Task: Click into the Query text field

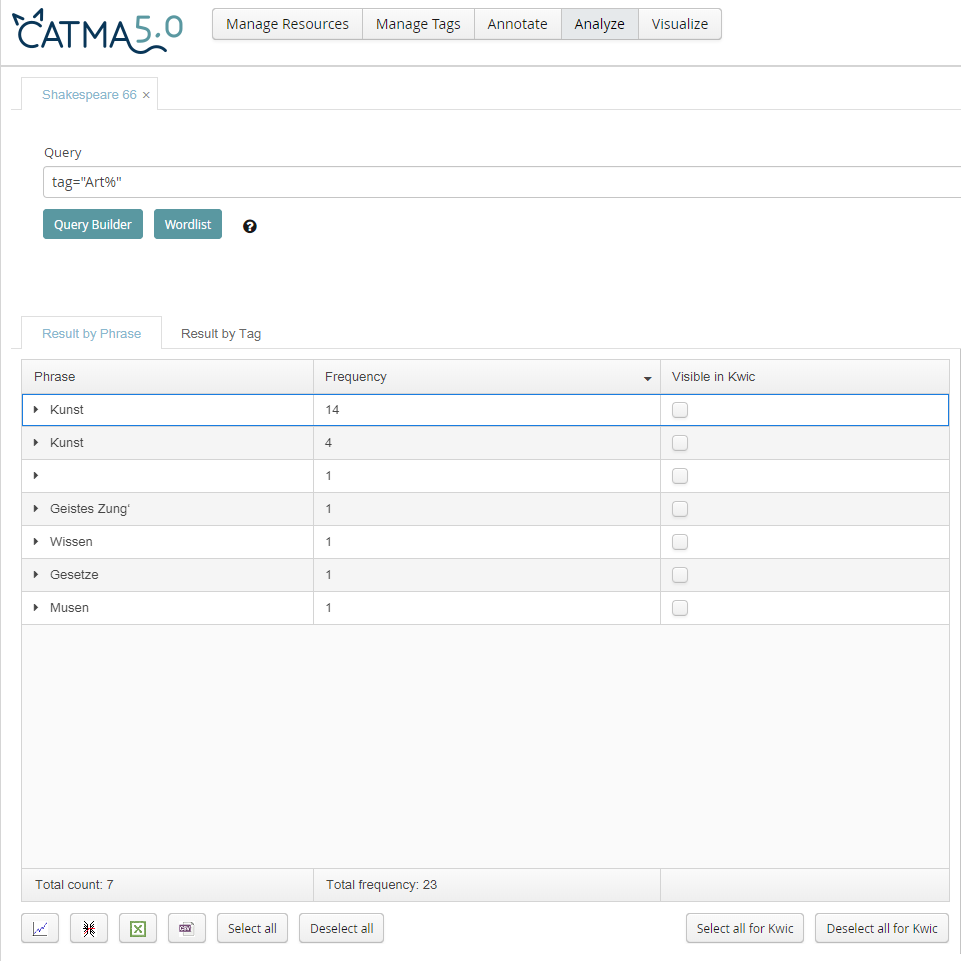Action: click(500, 183)
